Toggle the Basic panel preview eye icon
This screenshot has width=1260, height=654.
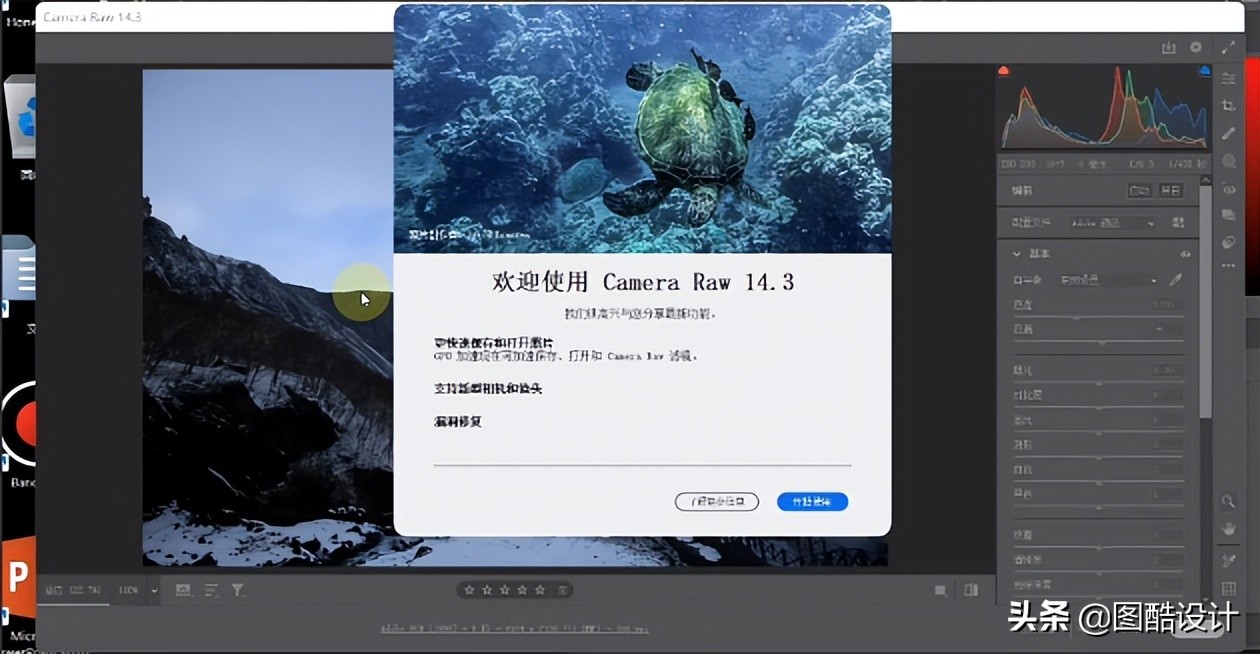(1186, 253)
